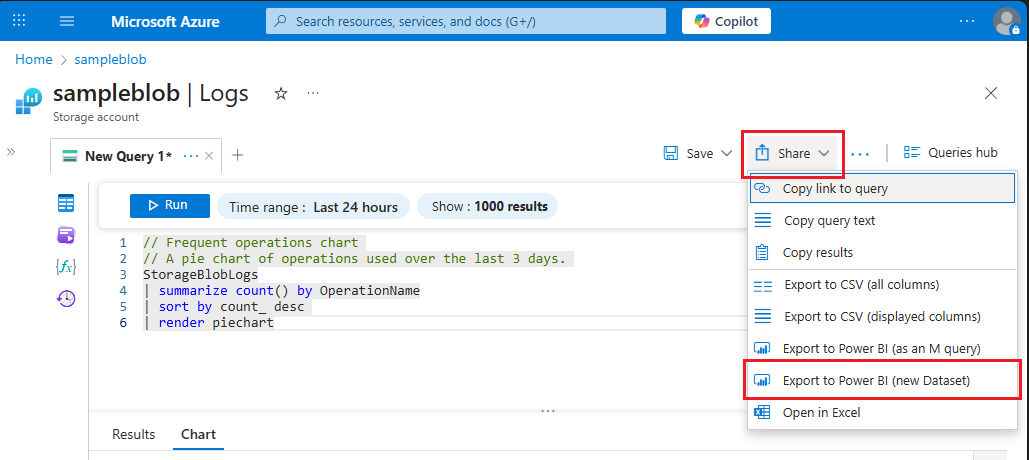Switch to the Results tab

point(134,434)
